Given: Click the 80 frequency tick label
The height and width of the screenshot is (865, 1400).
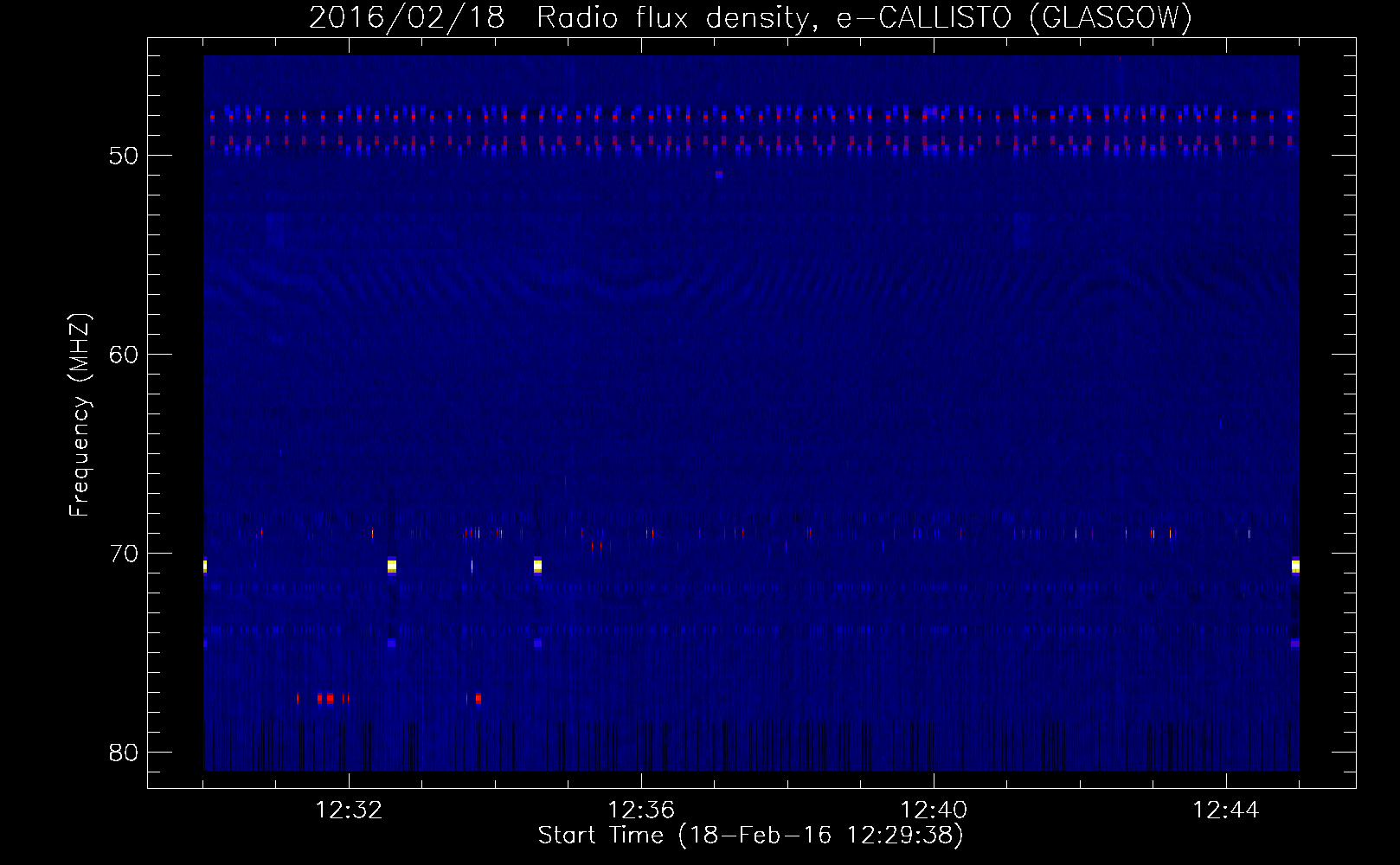Looking at the screenshot, I should tap(124, 753).
